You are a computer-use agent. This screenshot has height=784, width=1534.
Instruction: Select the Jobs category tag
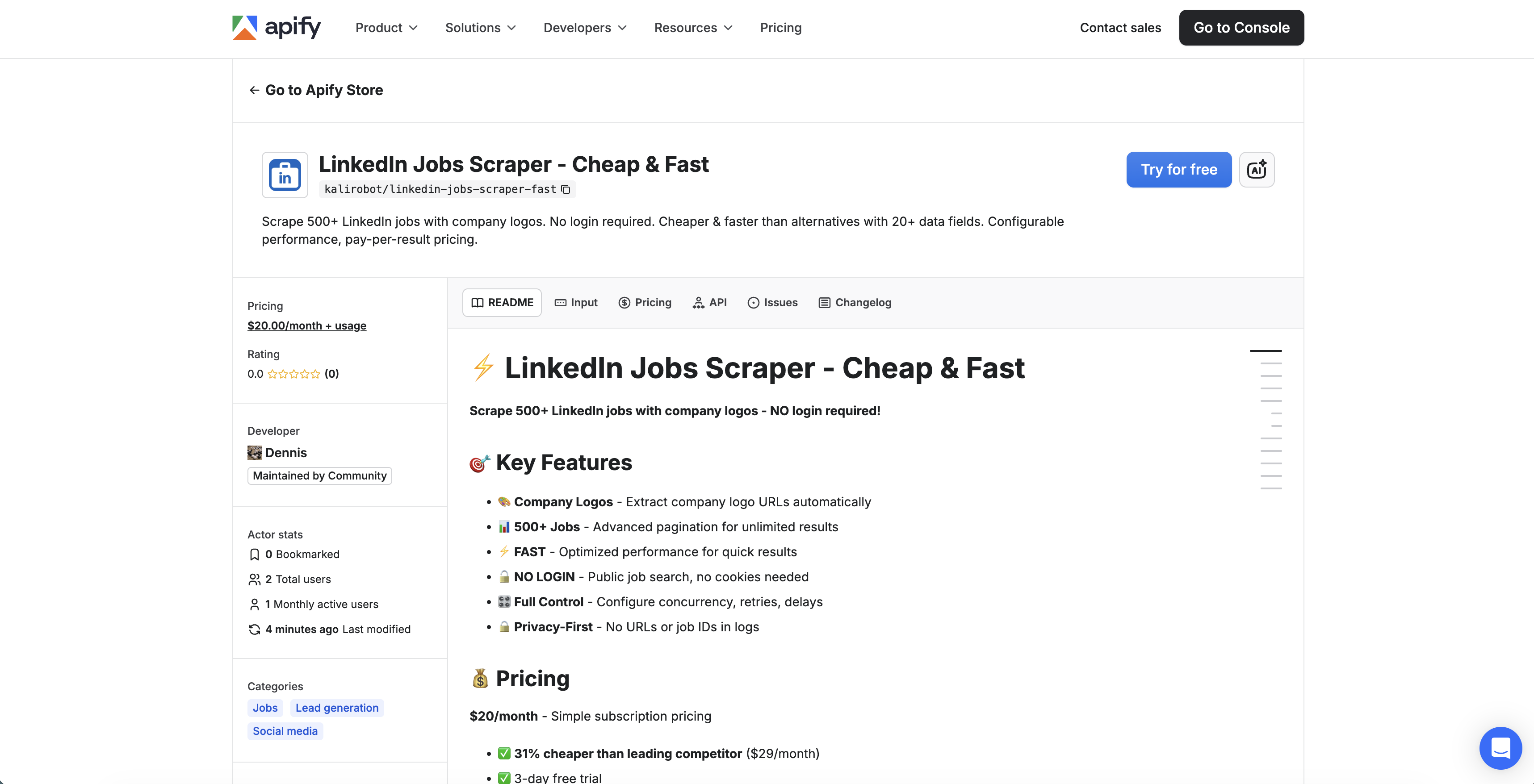click(x=264, y=708)
